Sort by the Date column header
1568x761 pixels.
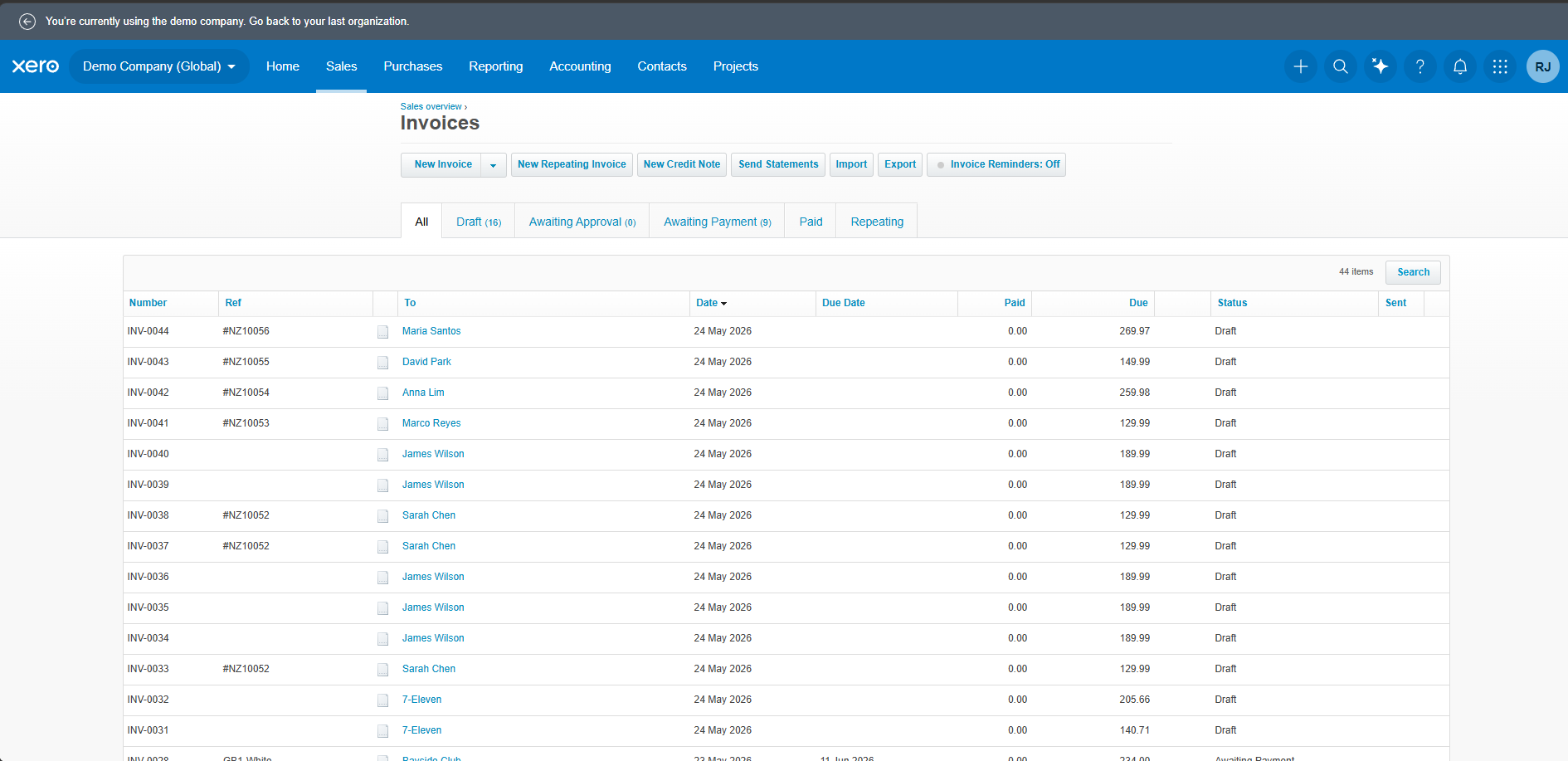pos(711,303)
